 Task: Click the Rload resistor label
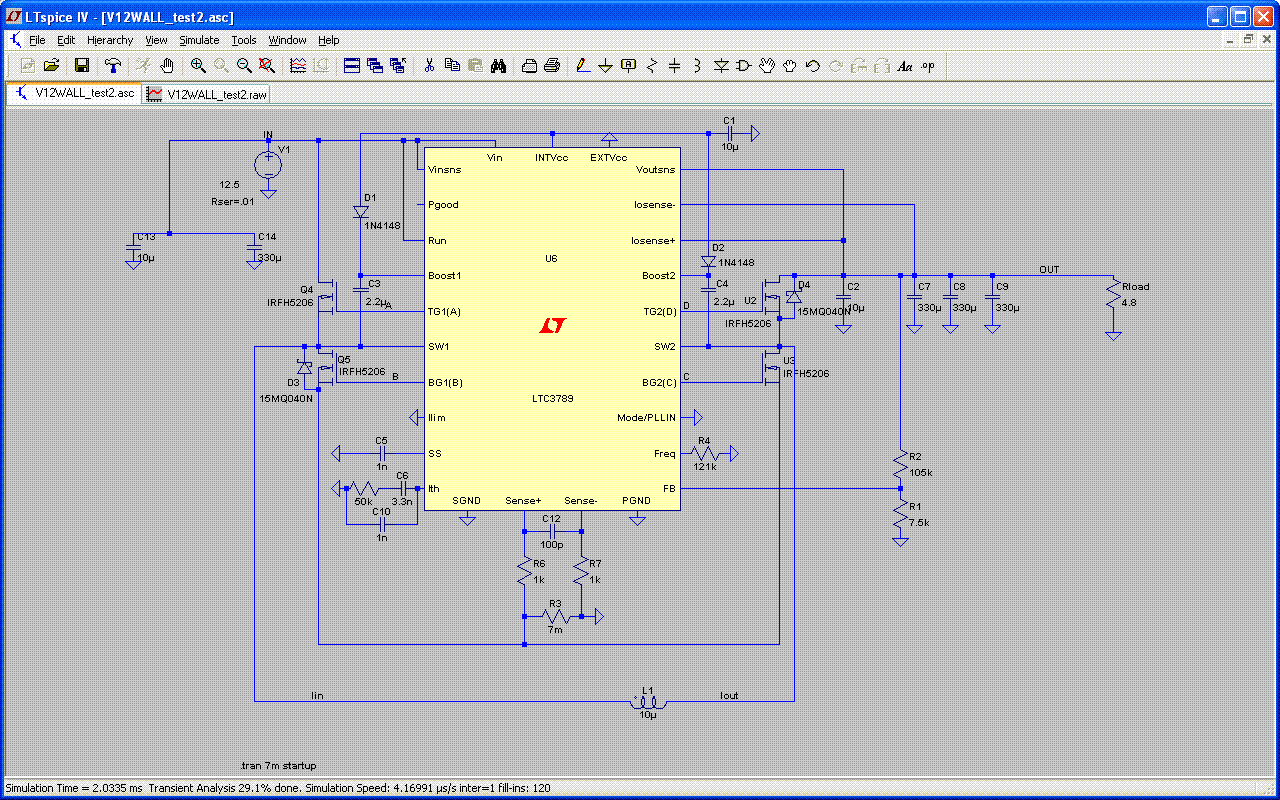click(1135, 287)
